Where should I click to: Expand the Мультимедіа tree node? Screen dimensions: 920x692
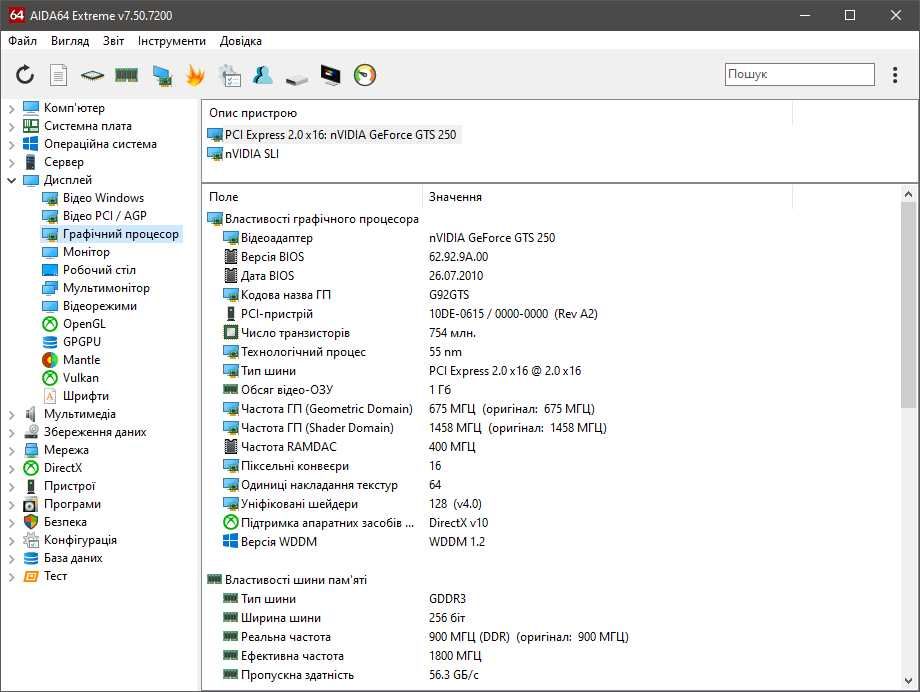click(11, 414)
